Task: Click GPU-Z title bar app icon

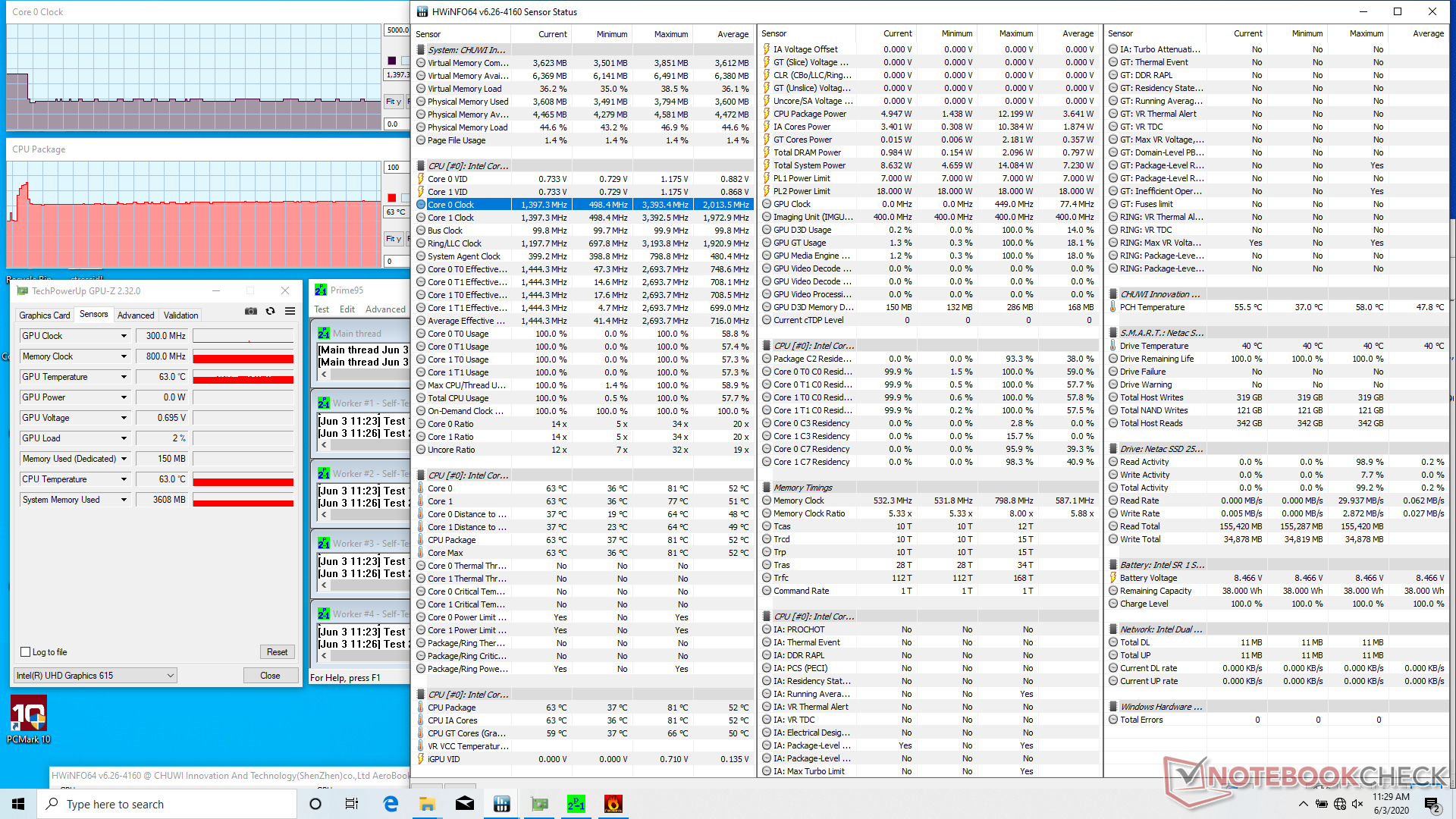Action: point(23,290)
